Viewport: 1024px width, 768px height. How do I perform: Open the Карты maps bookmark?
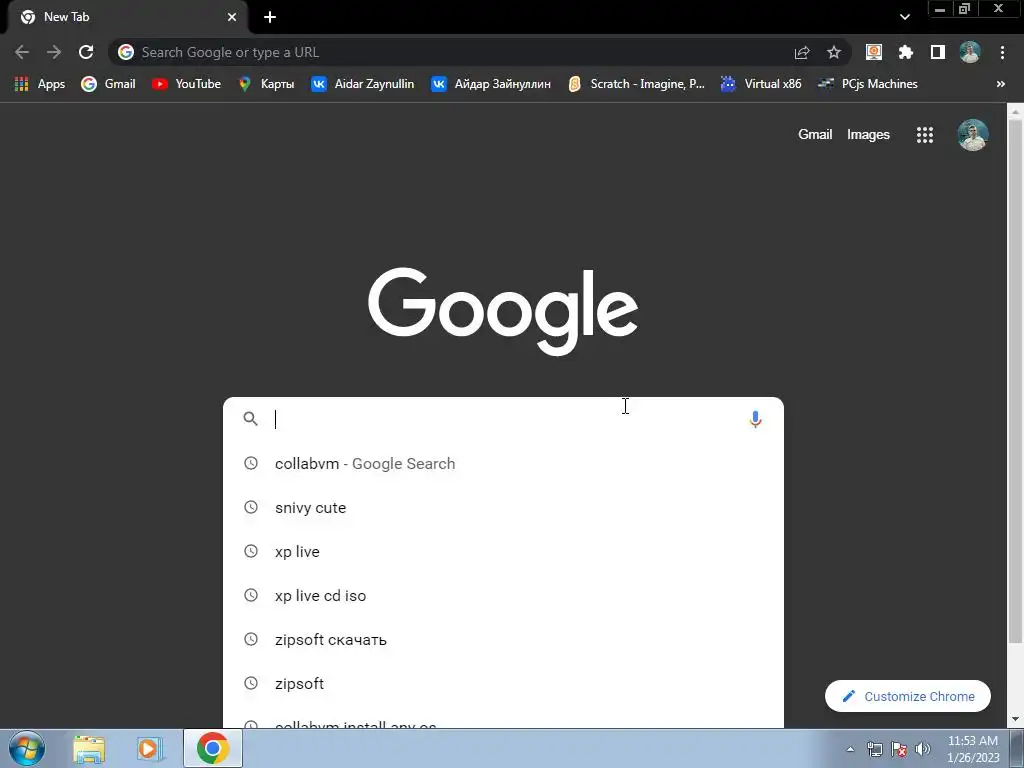266,84
